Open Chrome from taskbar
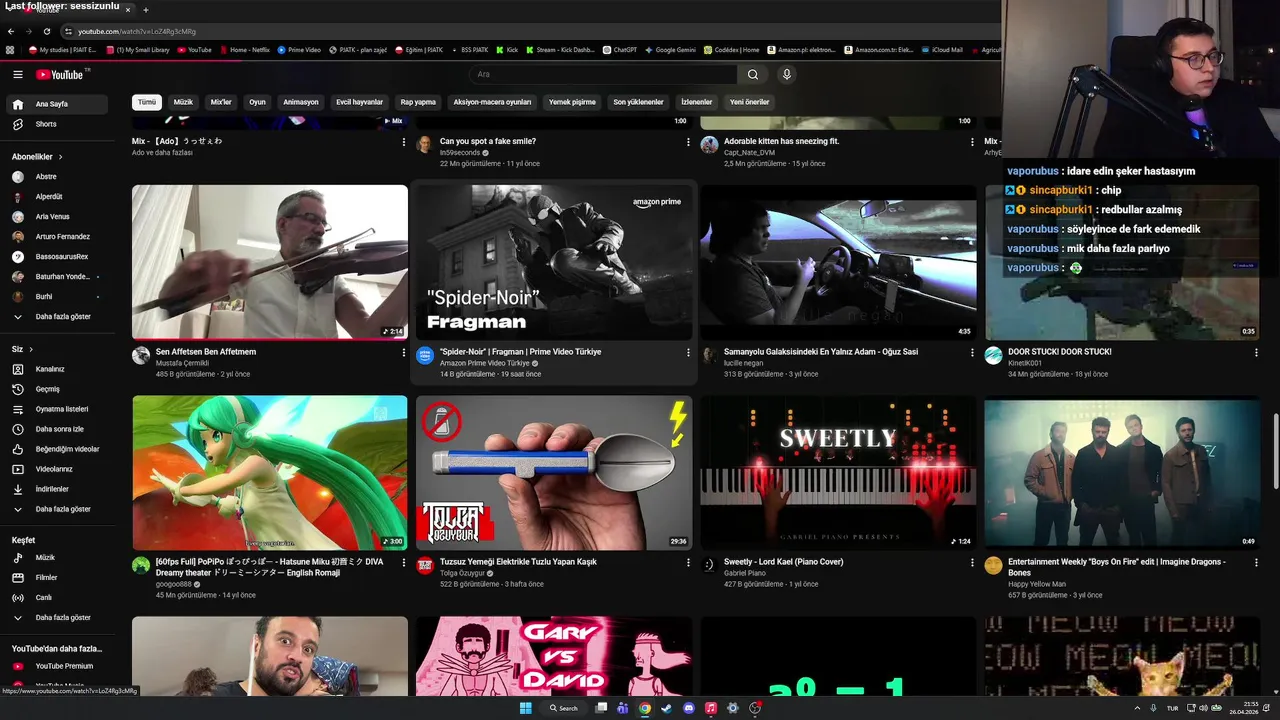 (x=645, y=708)
